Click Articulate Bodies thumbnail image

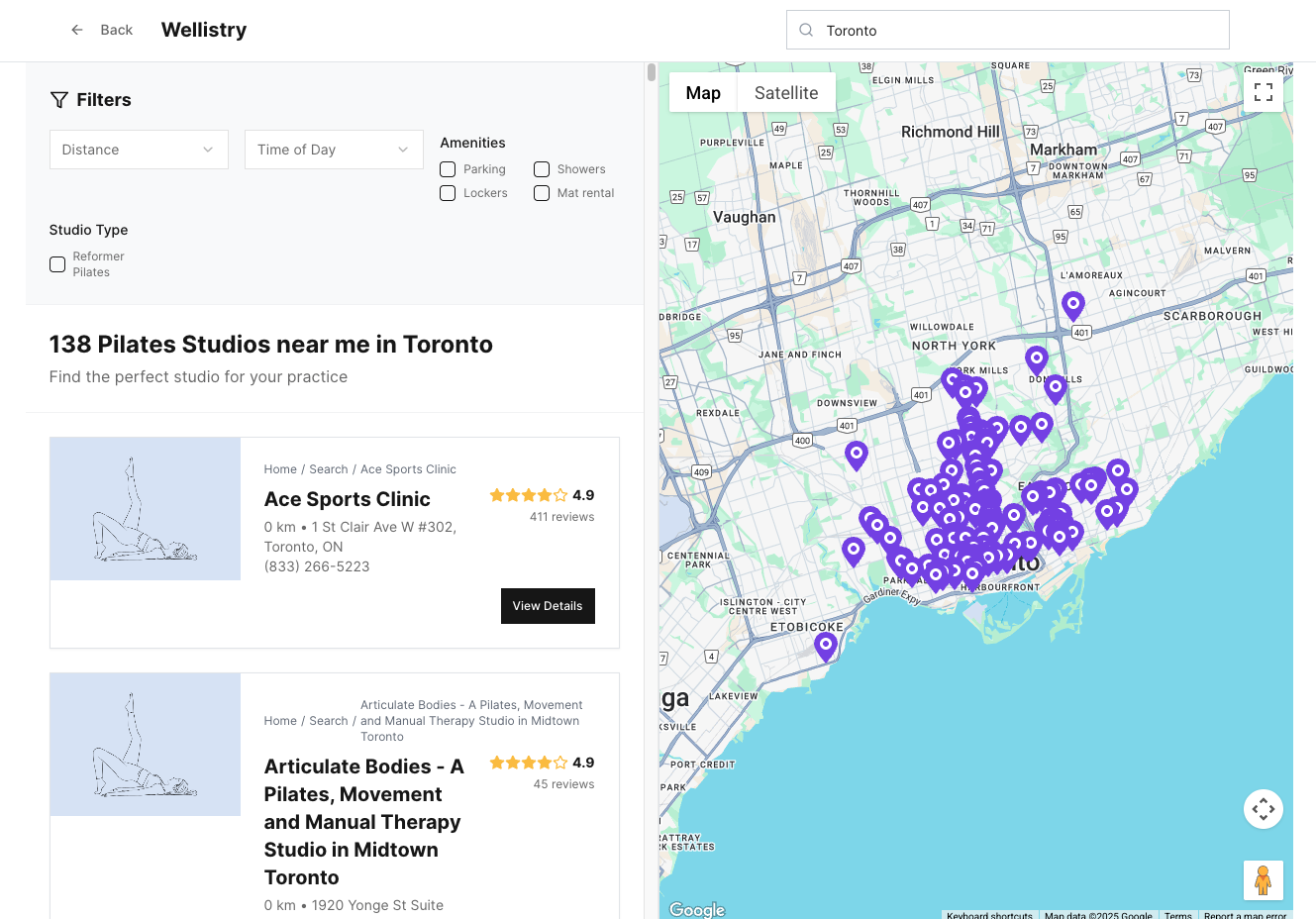point(146,745)
